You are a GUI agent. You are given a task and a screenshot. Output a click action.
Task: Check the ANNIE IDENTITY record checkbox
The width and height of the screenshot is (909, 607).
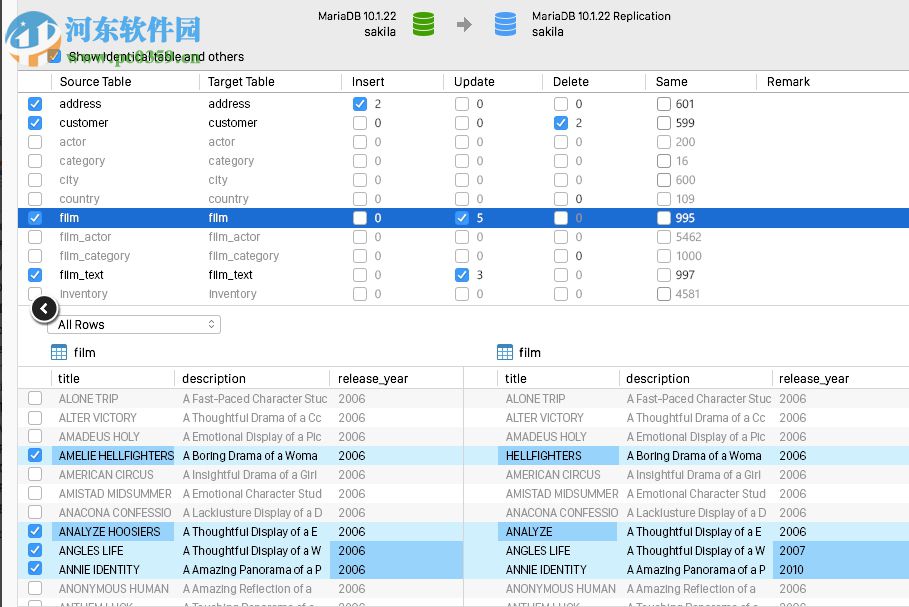tap(36, 569)
